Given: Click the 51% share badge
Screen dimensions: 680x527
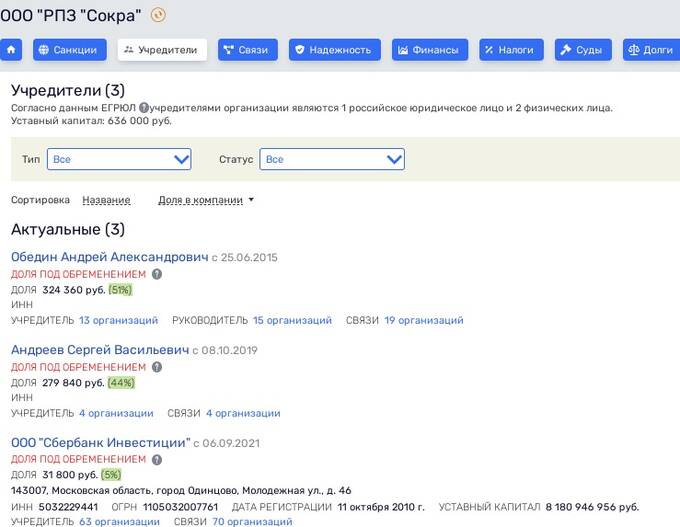Looking at the screenshot, I should [x=120, y=290].
